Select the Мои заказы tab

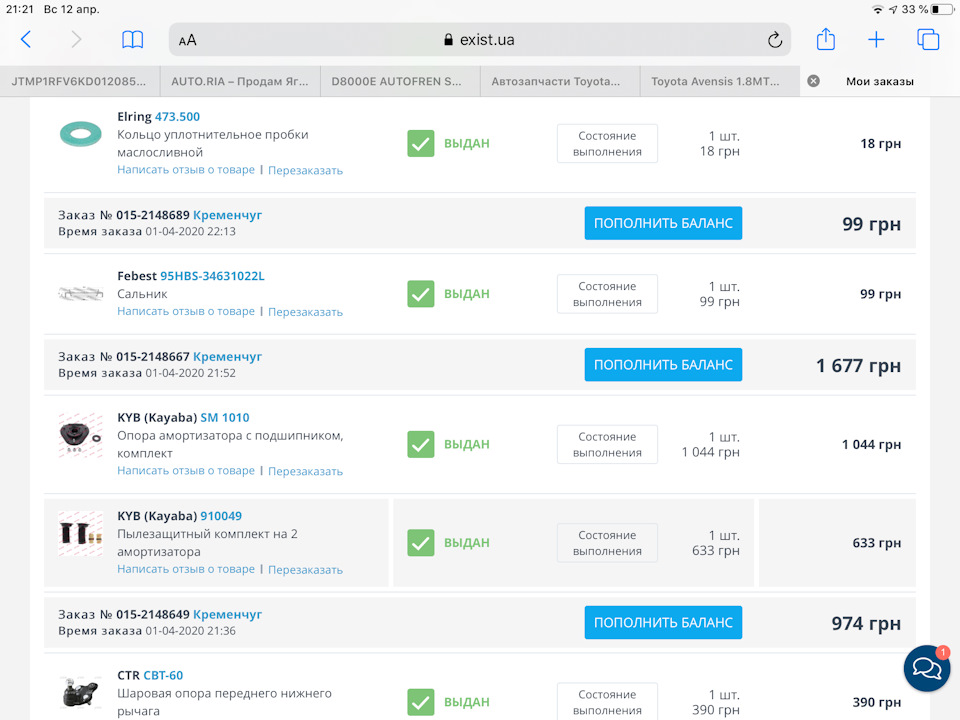[880, 81]
